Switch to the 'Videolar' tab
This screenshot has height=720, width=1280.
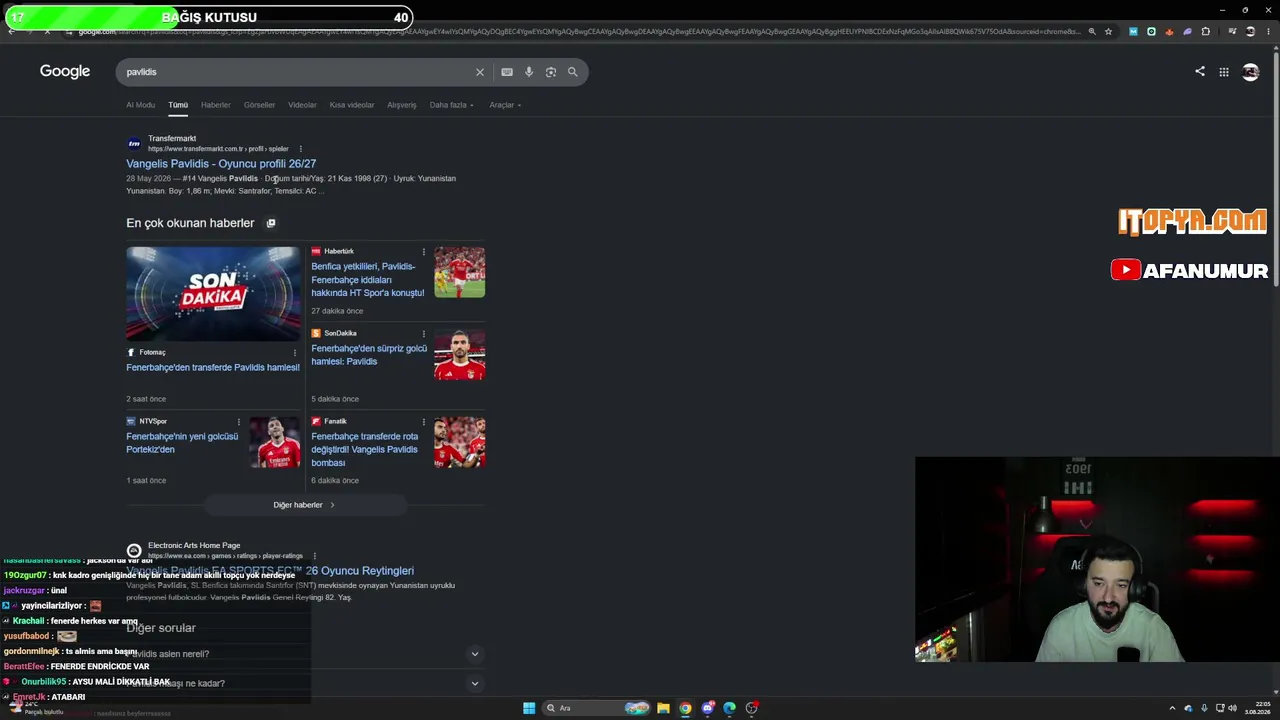coord(302,105)
